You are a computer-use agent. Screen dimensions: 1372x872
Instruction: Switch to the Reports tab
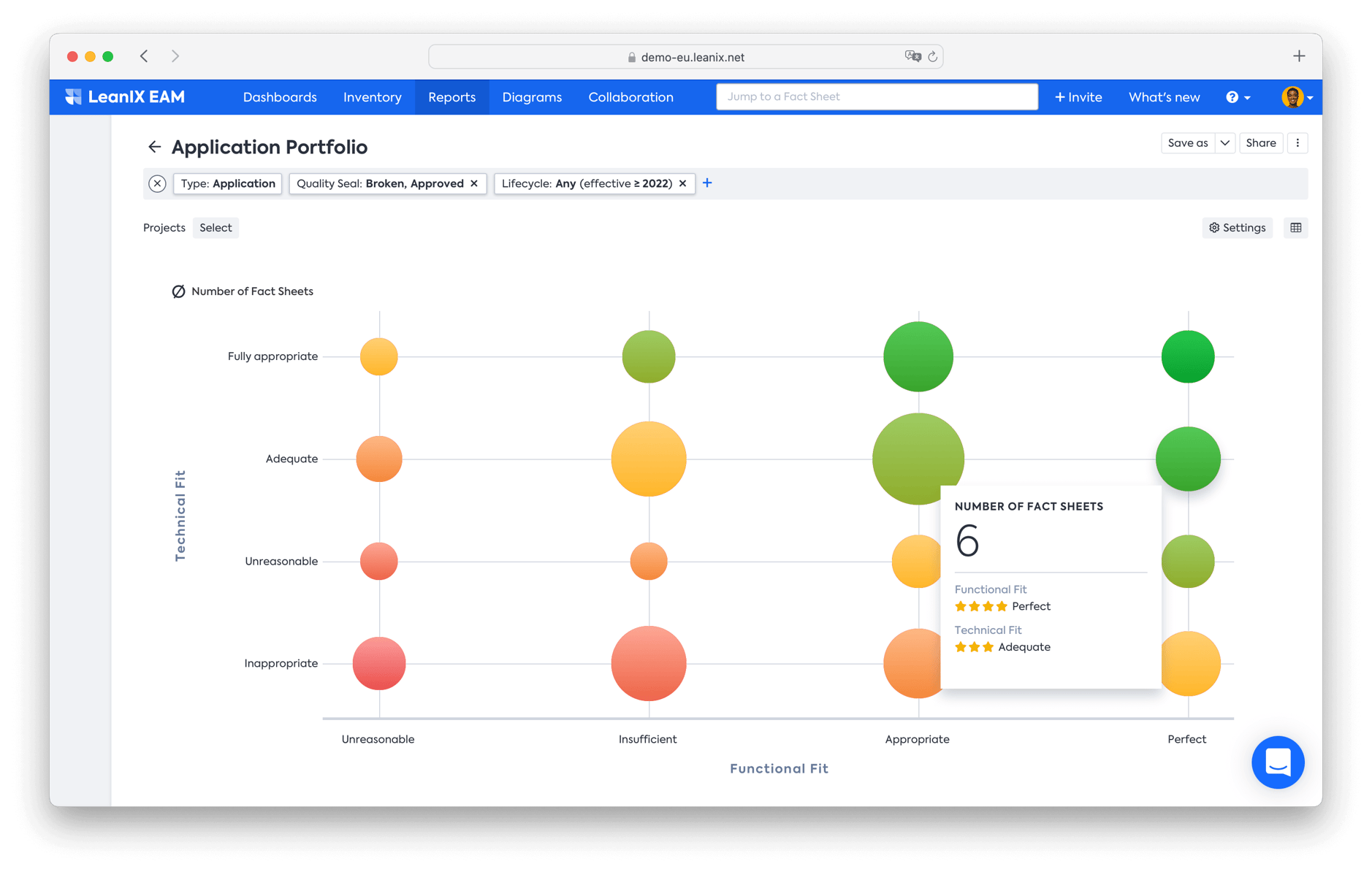451,96
